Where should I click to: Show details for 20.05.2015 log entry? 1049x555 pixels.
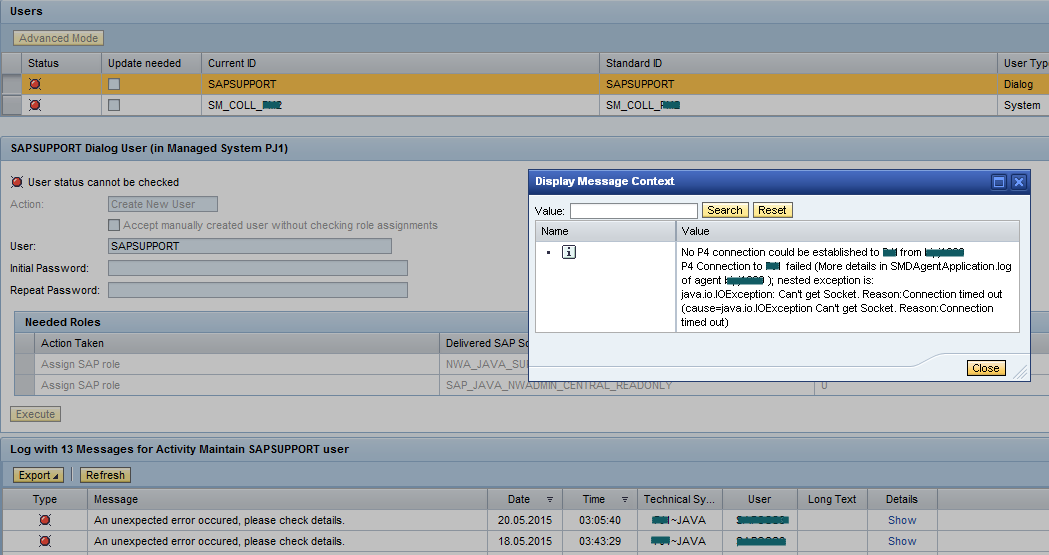pyautogui.click(x=902, y=520)
